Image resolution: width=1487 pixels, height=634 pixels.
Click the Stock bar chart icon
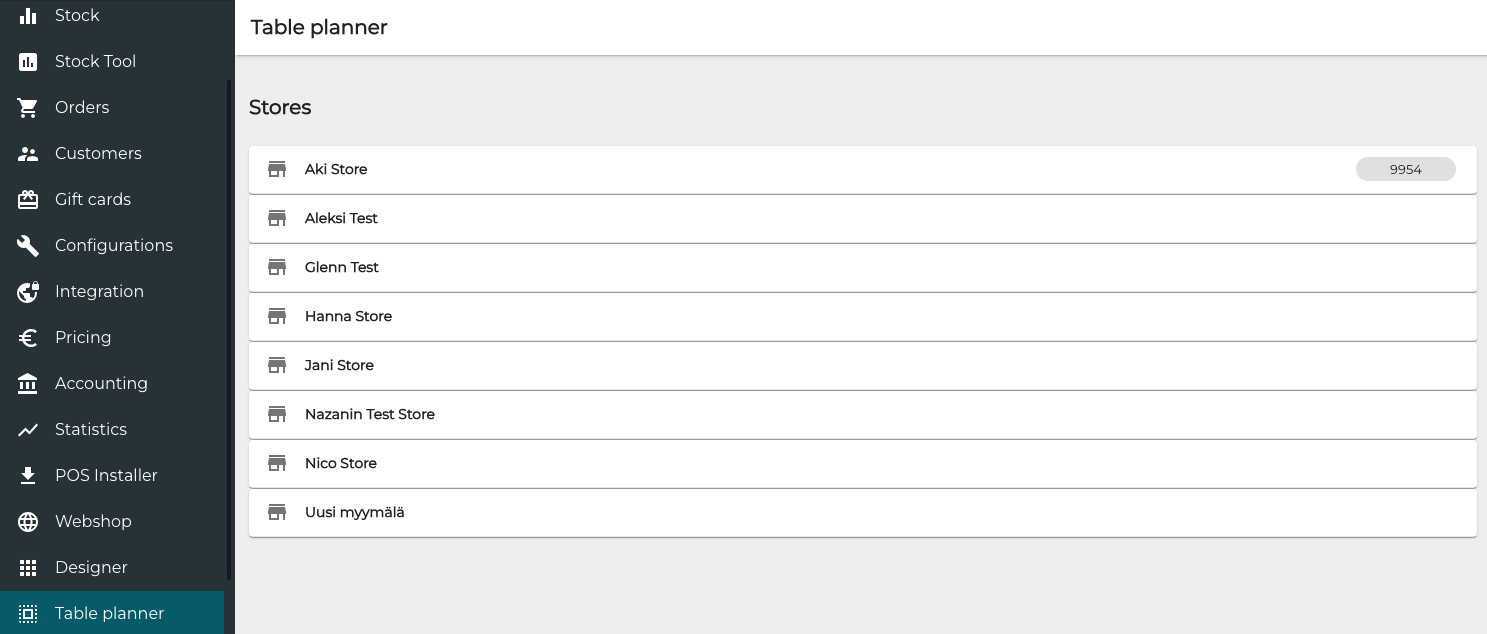pos(28,15)
